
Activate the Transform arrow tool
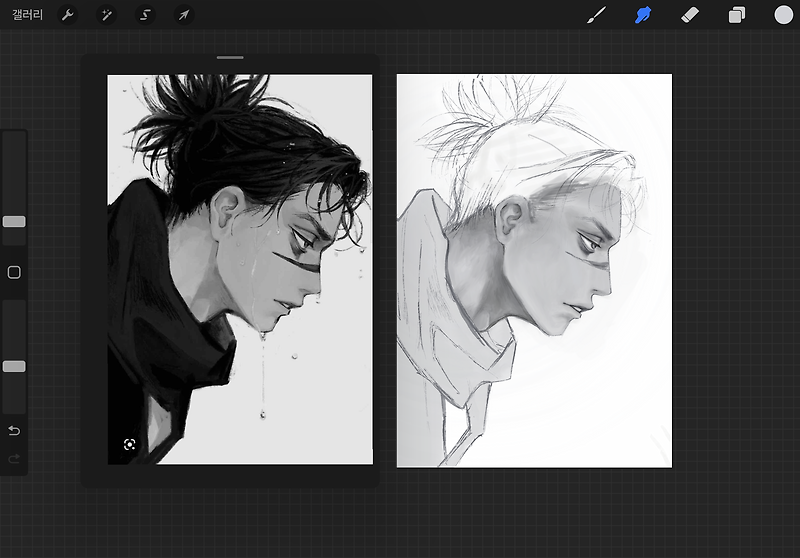[x=184, y=15]
